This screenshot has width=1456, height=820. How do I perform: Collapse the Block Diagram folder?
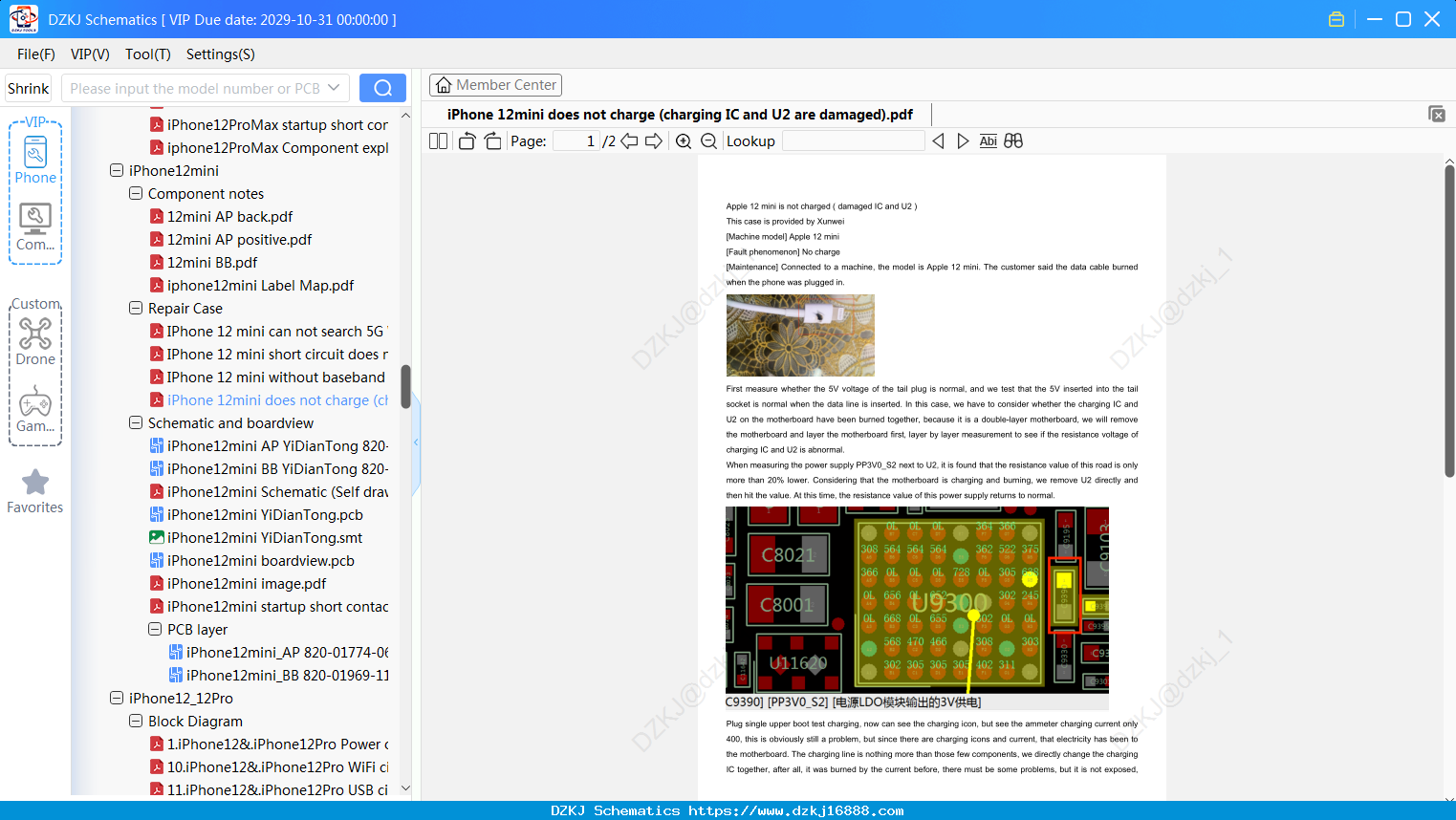[x=136, y=722]
